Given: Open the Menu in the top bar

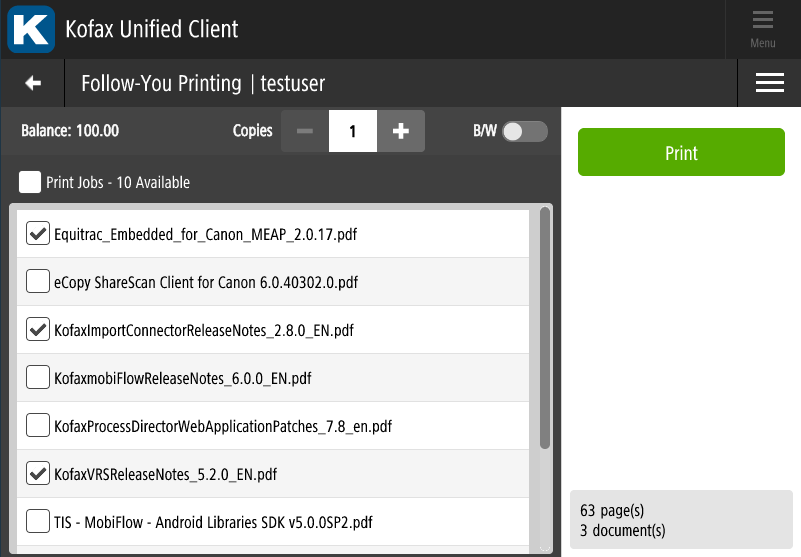Looking at the screenshot, I should (762, 29).
